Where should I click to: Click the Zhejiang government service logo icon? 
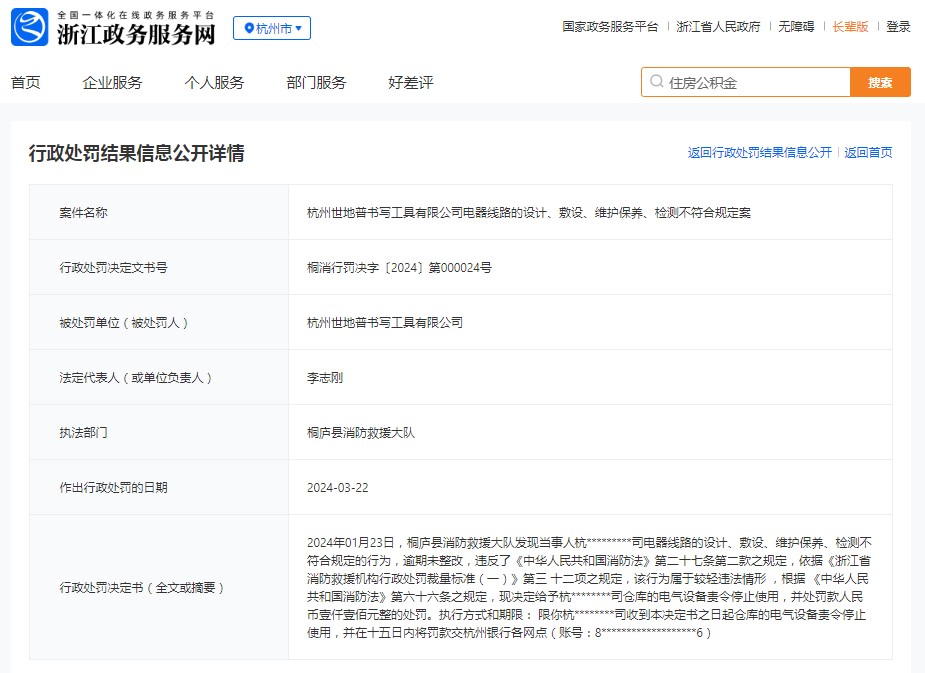click(x=29, y=27)
